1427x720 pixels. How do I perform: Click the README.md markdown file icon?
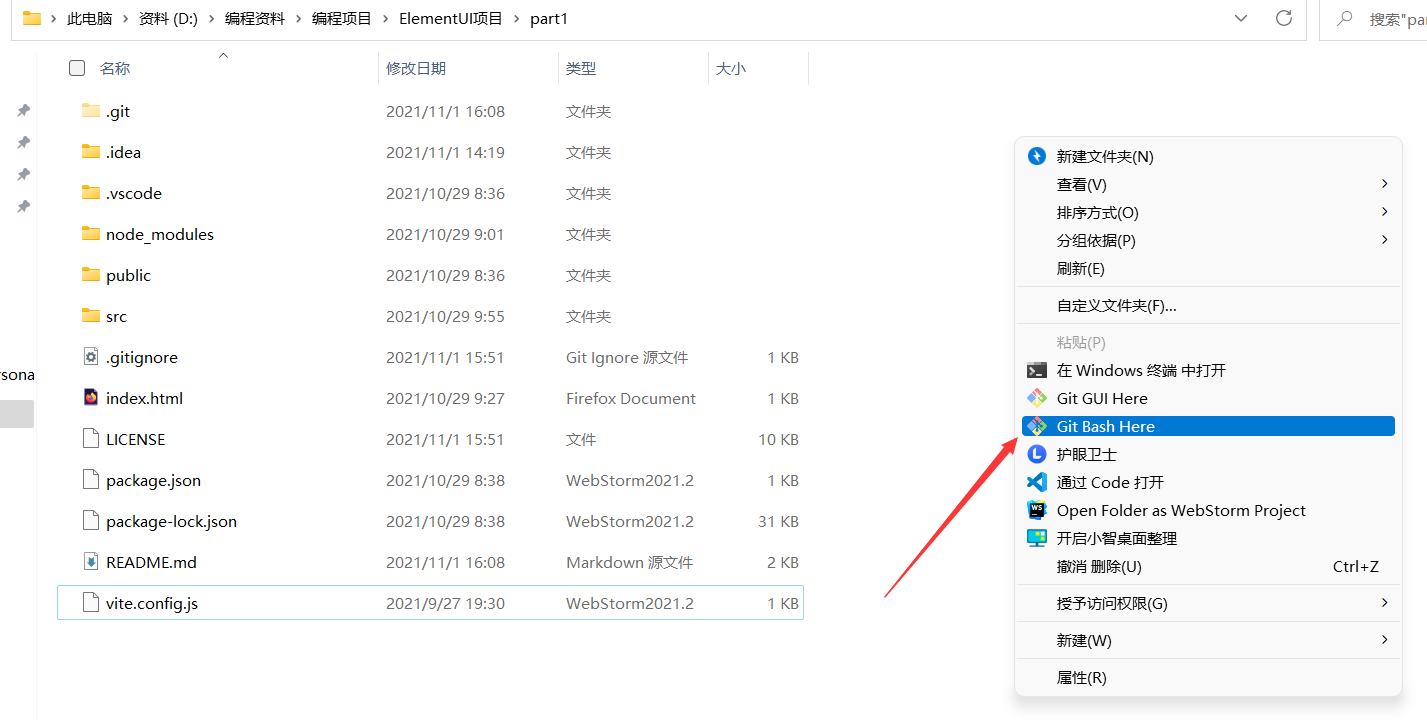91,562
